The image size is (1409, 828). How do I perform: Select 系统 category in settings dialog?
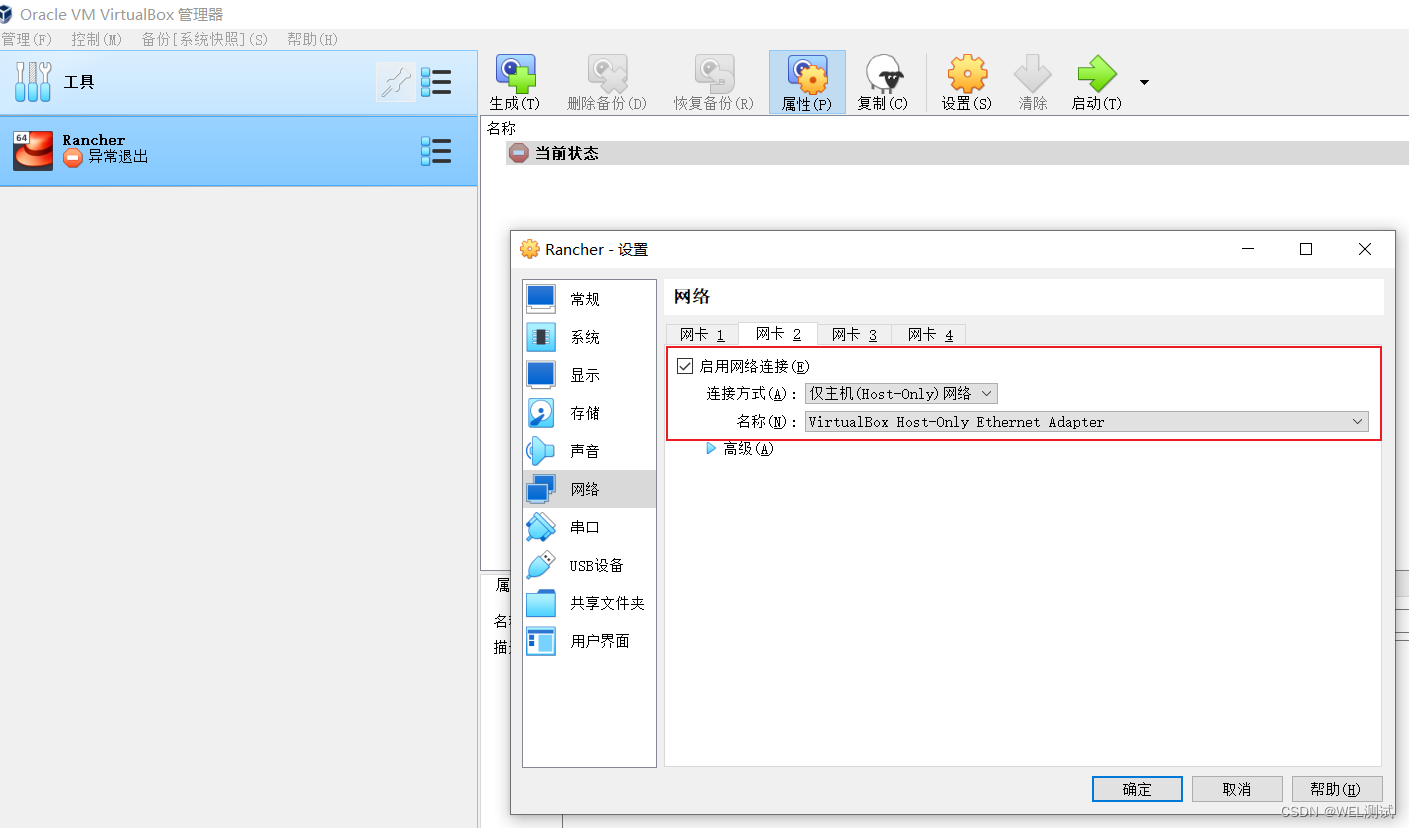click(x=589, y=337)
